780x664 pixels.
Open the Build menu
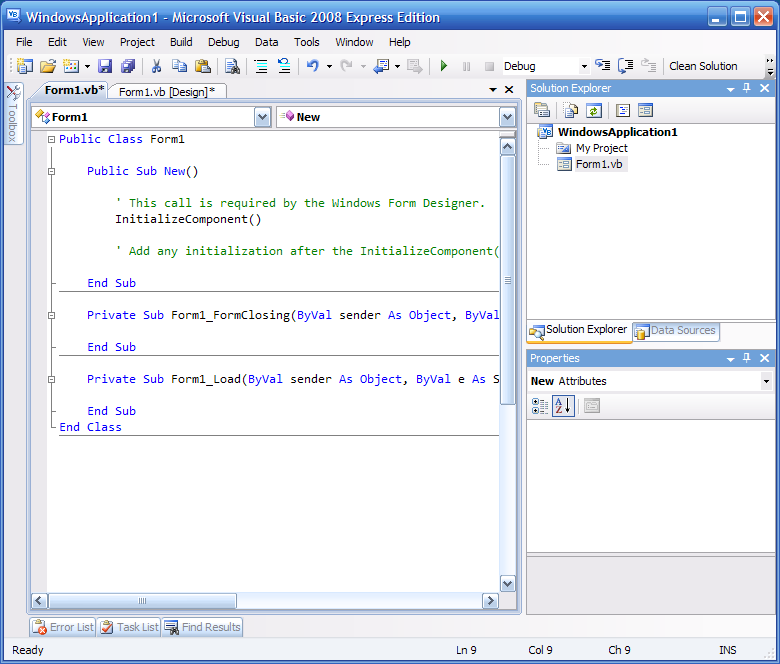(181, 42)
